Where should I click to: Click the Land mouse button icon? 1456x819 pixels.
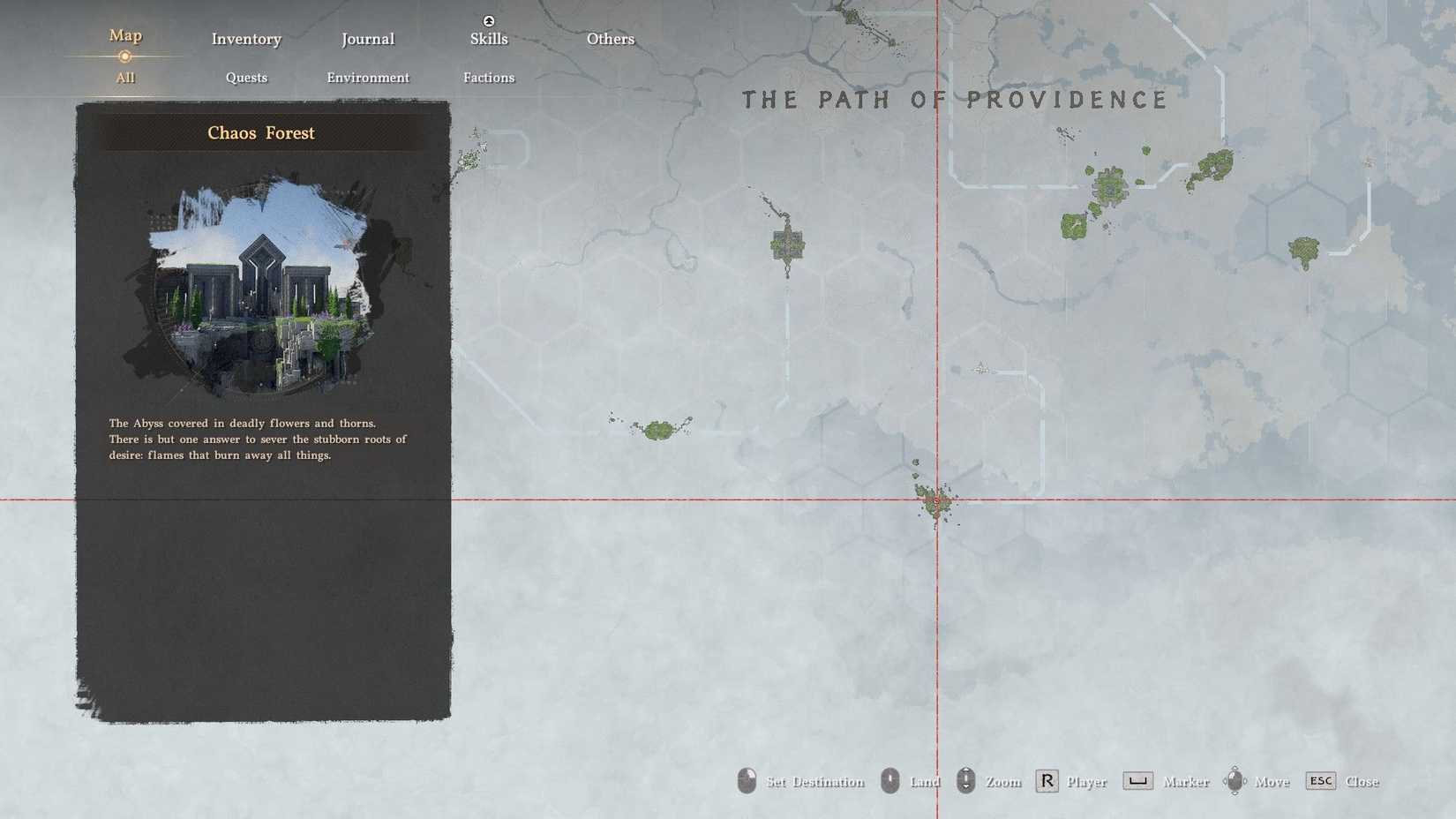click(889, 780)
